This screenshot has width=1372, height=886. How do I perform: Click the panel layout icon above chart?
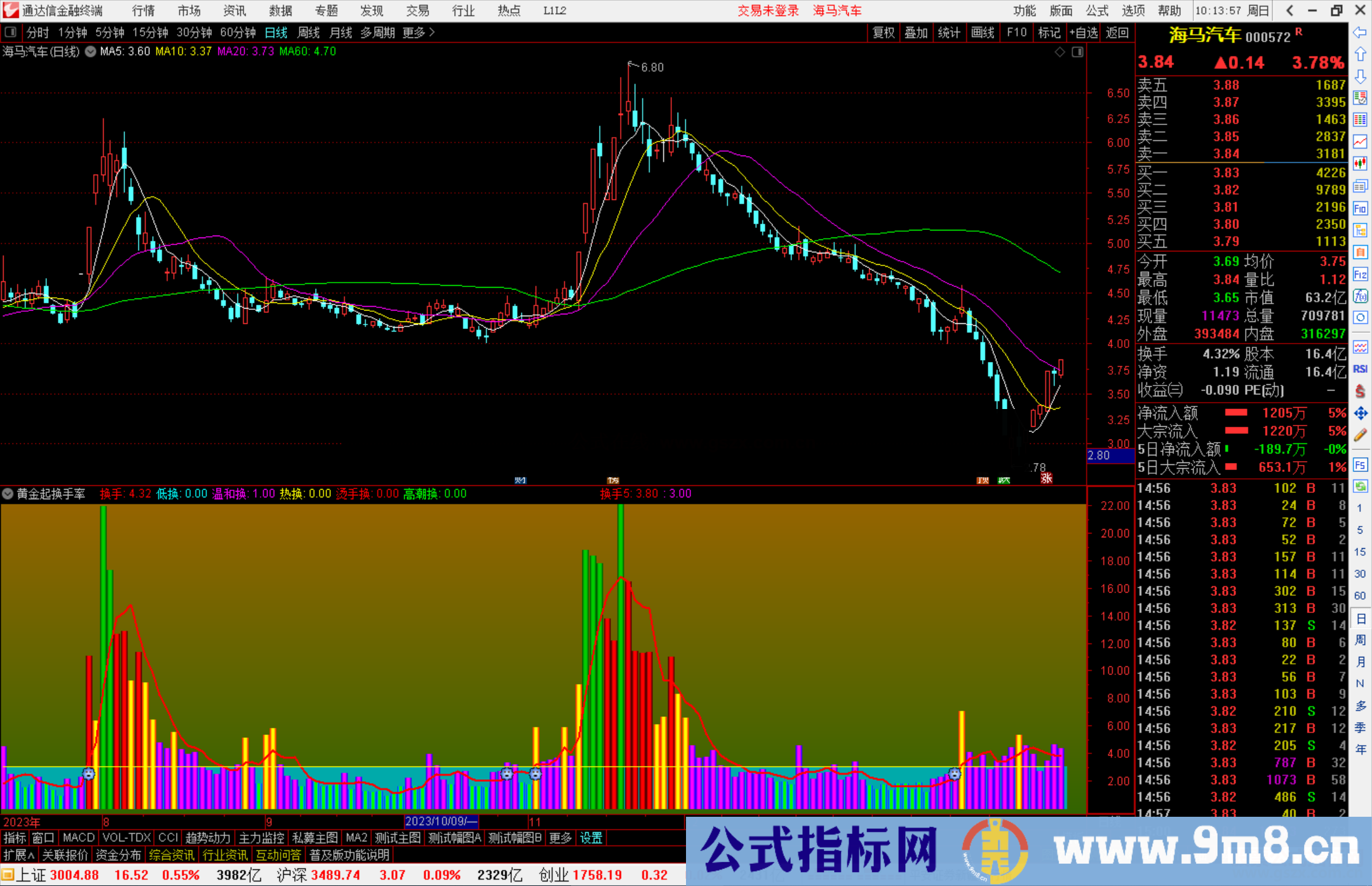point(1077,52)
